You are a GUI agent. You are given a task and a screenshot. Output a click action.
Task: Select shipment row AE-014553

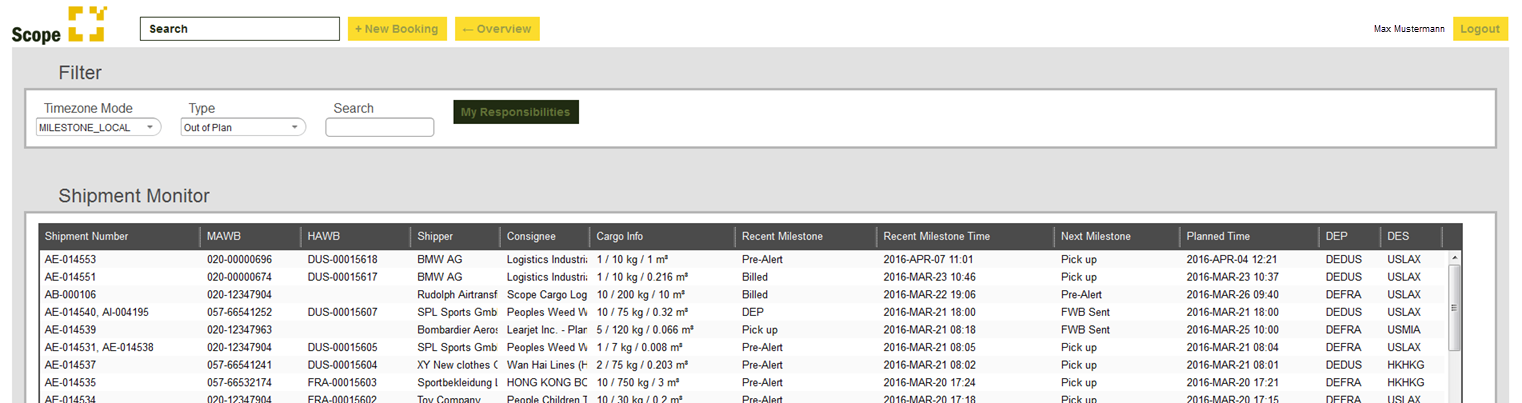coord(71,259)
